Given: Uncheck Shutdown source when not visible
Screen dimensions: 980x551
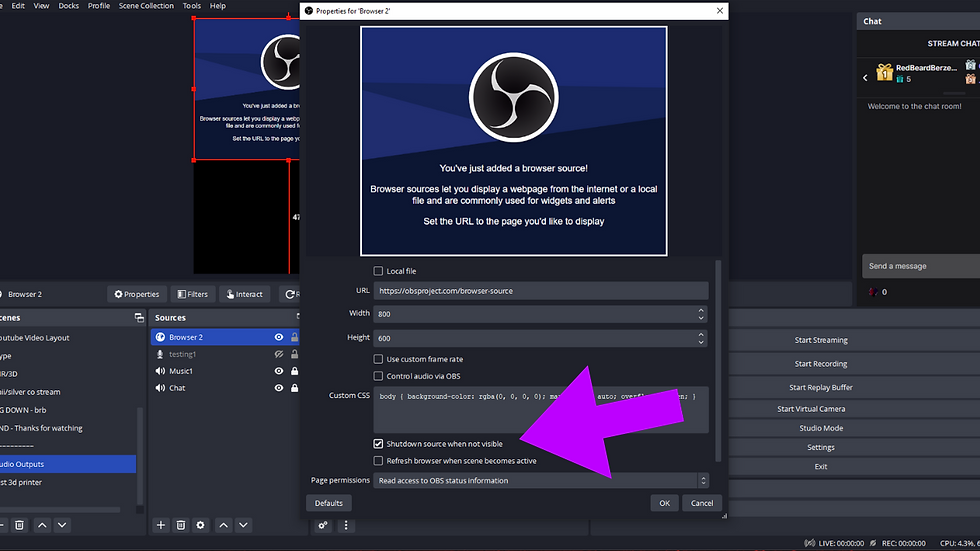Looking at the screenshot, I should coord(378,444).
